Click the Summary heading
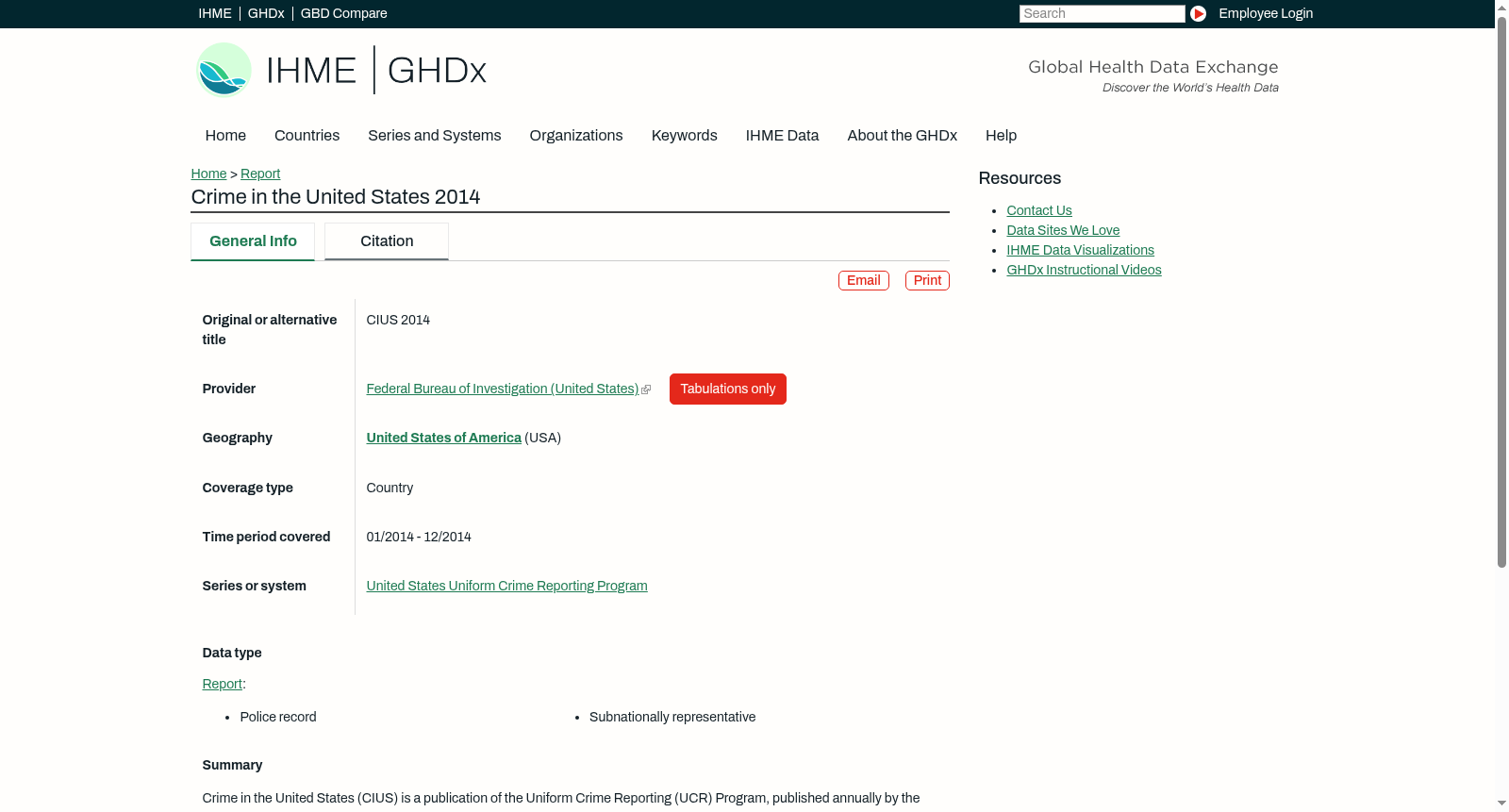Screen dimensions: 1509x812 (x=232, y=765)
